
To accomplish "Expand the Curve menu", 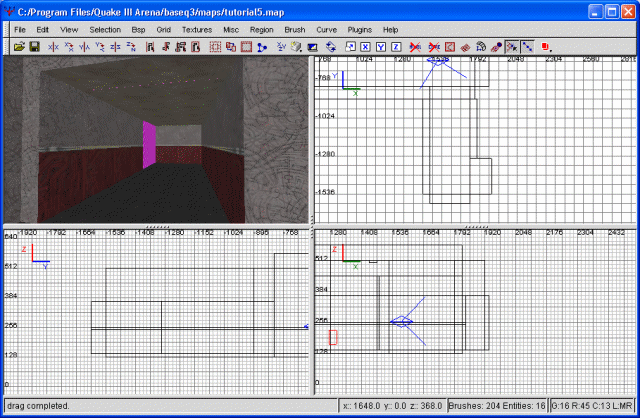I will pyautogui.click(x=327, y=30).
